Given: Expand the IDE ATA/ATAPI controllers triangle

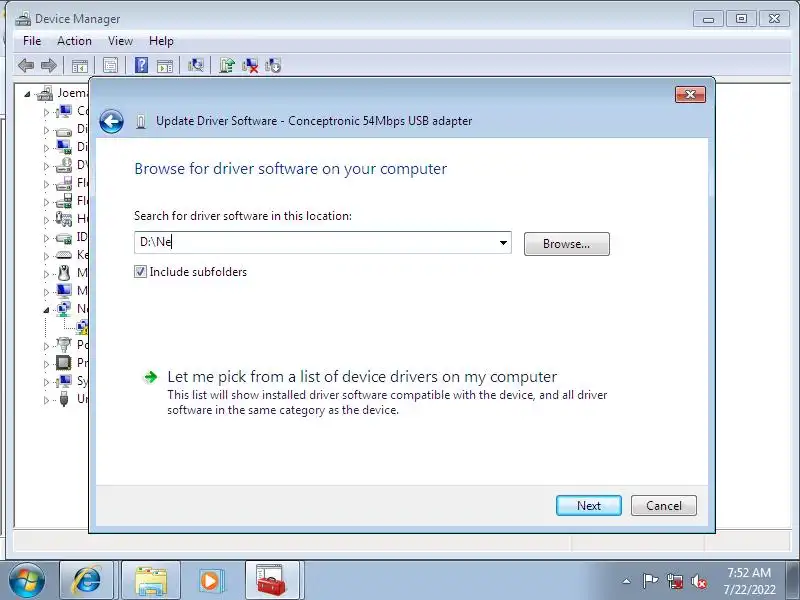Looking at the screenshot, I should (46, 238).
